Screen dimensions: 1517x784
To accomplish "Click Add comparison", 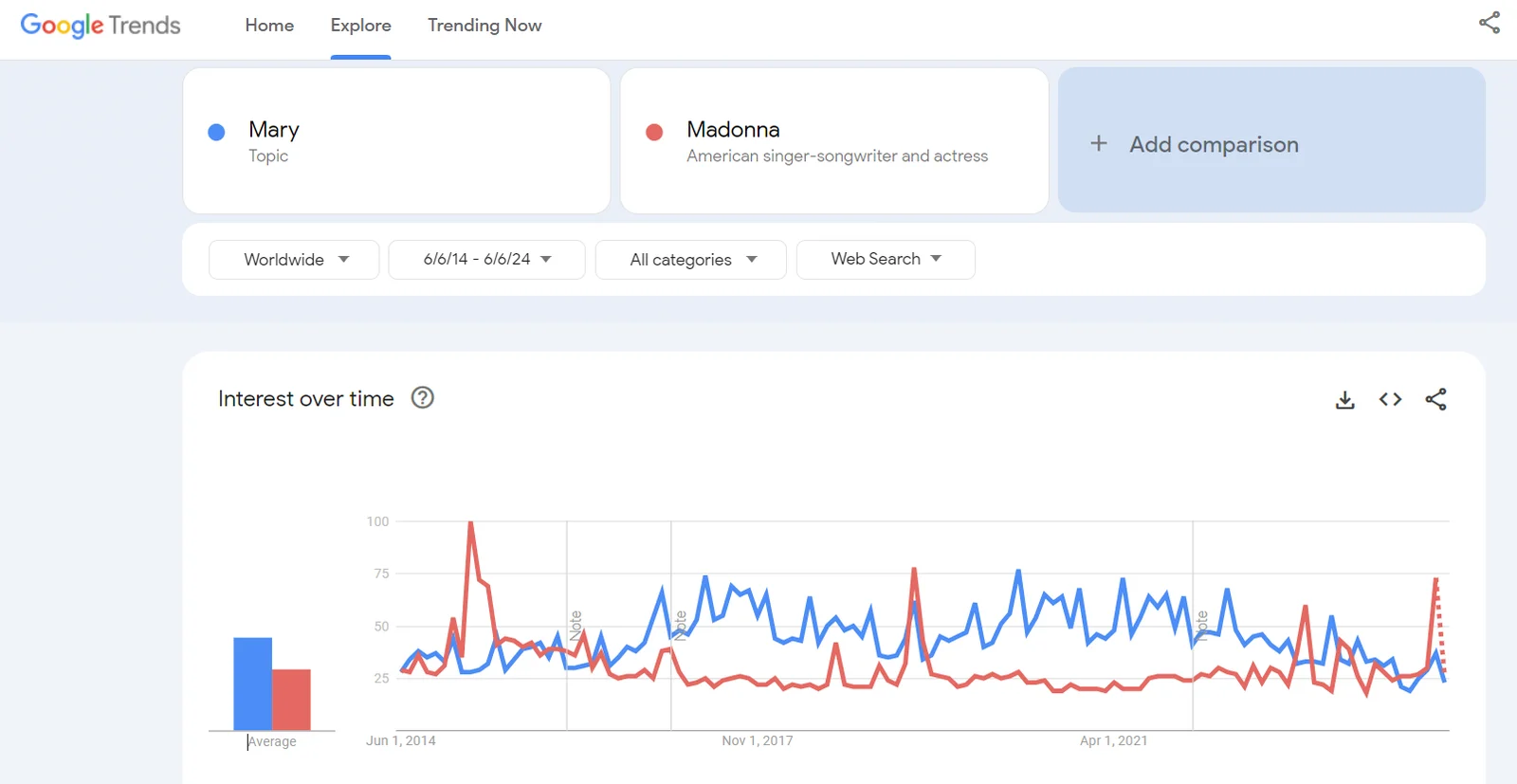I will point(1271,140).
